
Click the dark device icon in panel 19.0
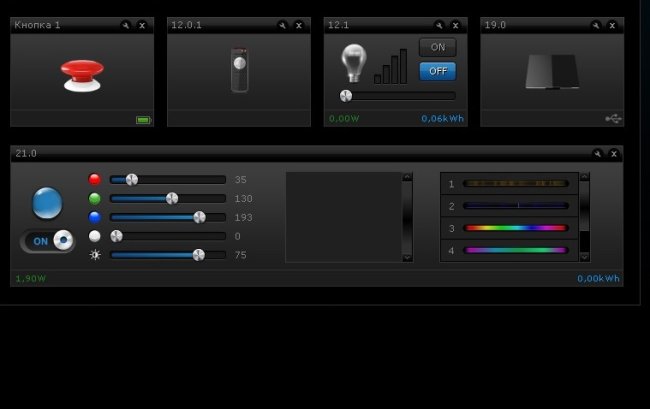(x=552, y=71)
